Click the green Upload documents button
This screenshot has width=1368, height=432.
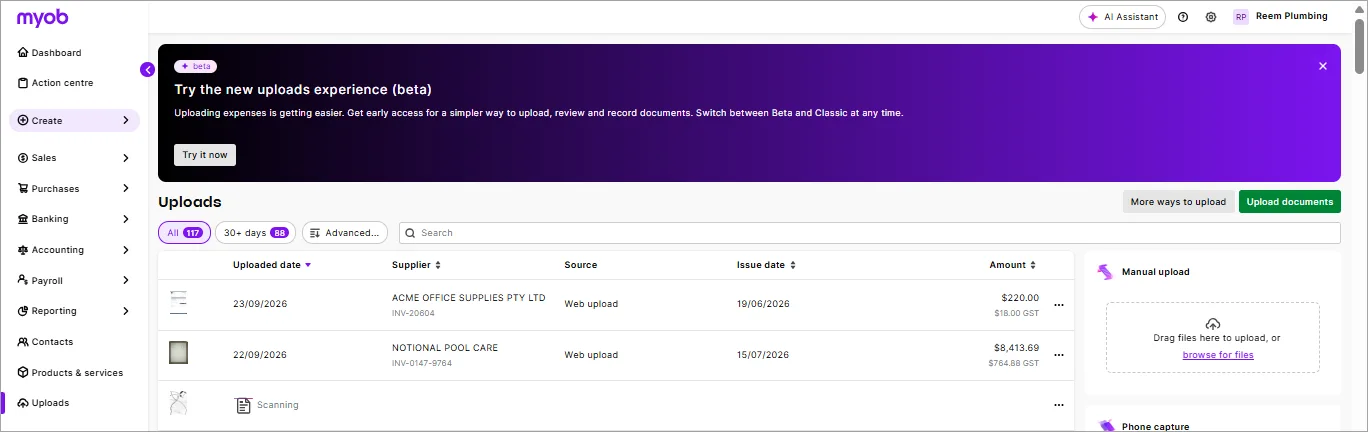[1290, 201]
